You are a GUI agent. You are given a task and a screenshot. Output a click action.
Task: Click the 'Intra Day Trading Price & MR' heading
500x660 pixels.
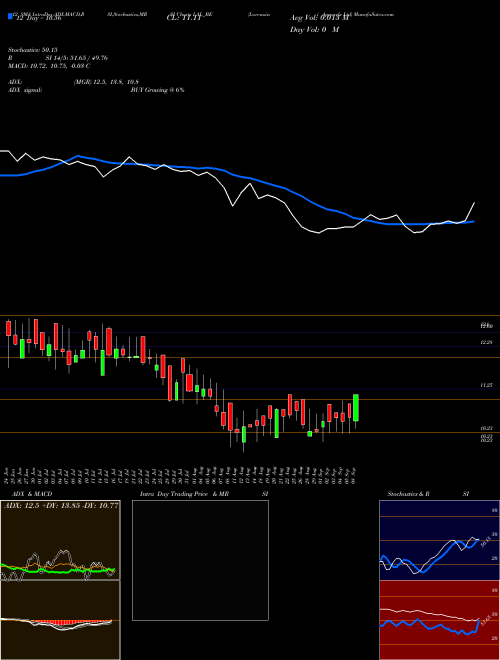point(184,494)
